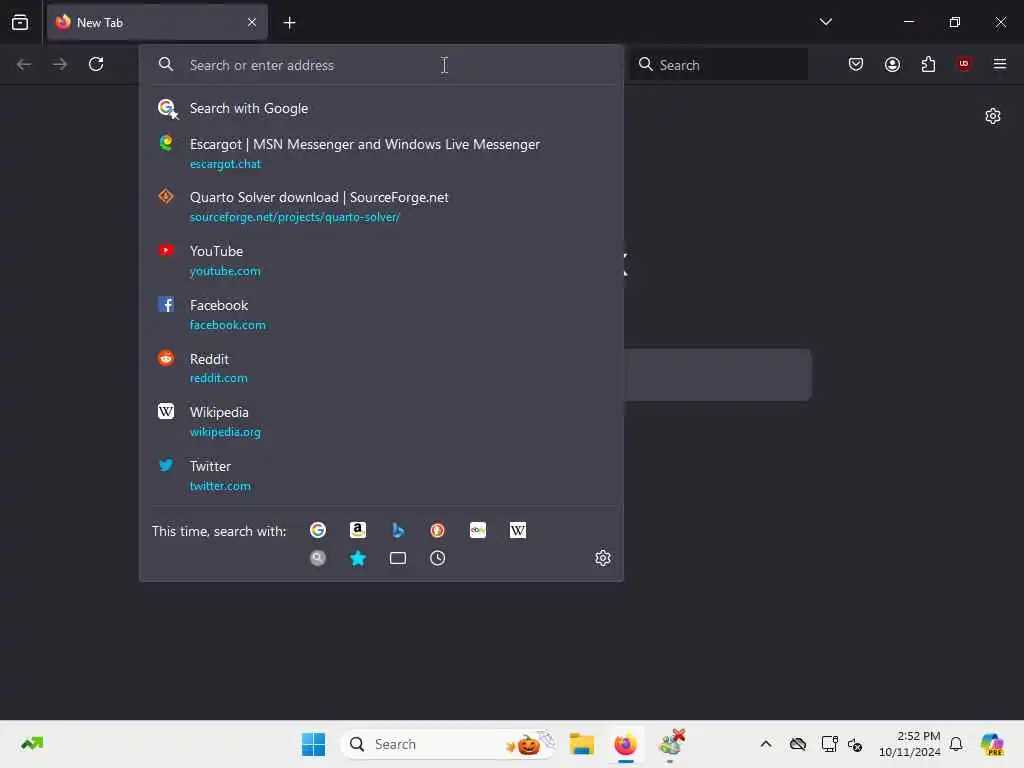Open the Windows Start menu
Image resolution: width=1024 pixels, height=768 pixels.
313,744
